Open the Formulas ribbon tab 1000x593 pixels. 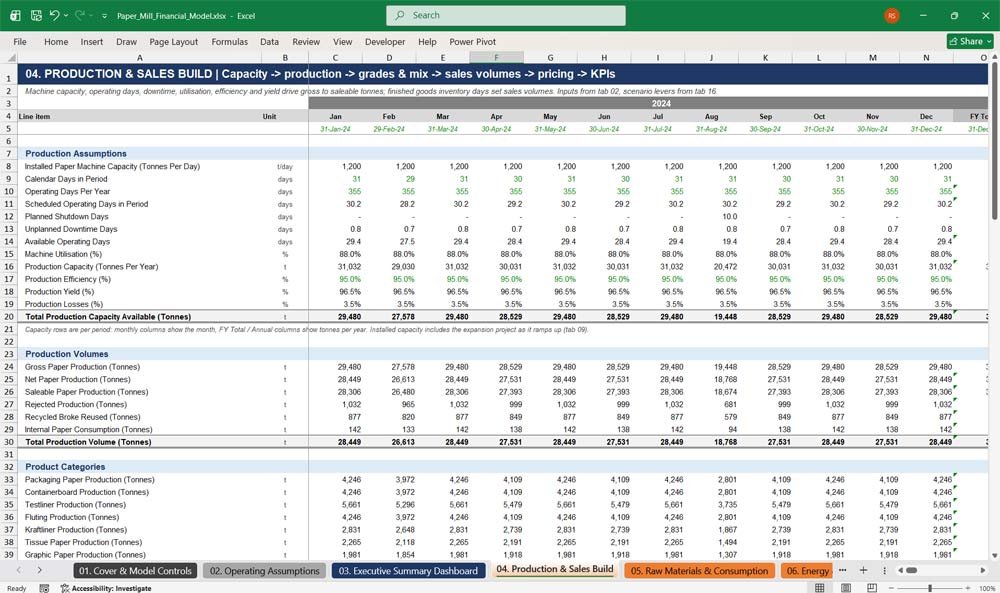(x=230, y=41)
